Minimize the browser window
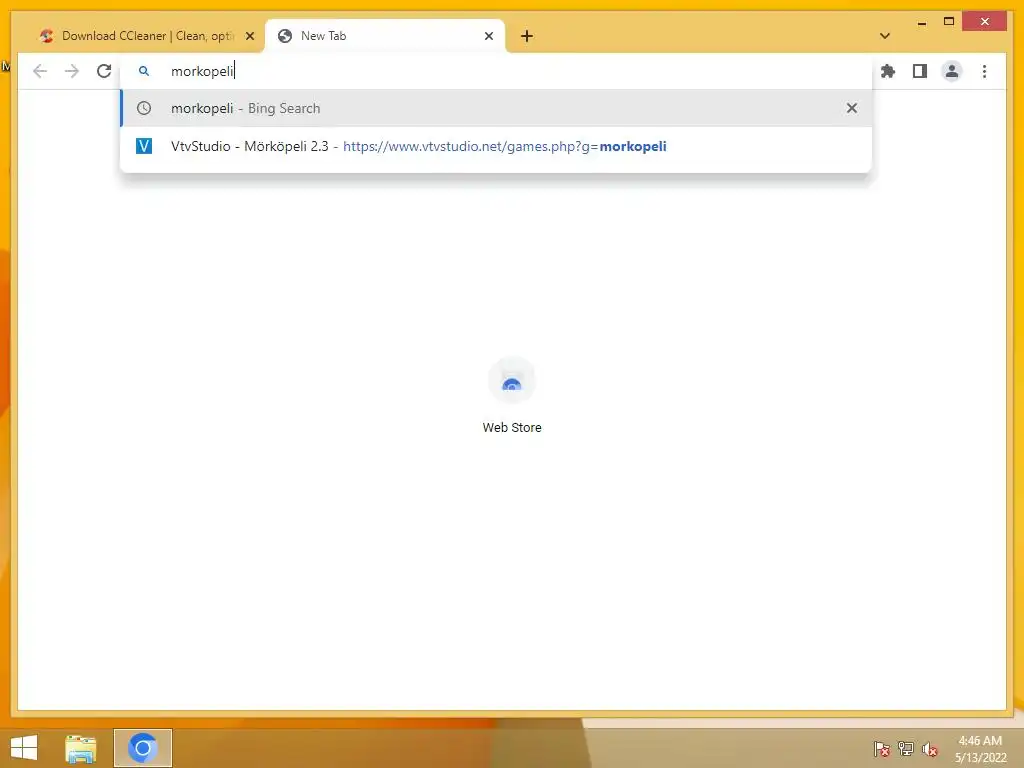This screenshot has height=768, width=1024. [921, 22]
